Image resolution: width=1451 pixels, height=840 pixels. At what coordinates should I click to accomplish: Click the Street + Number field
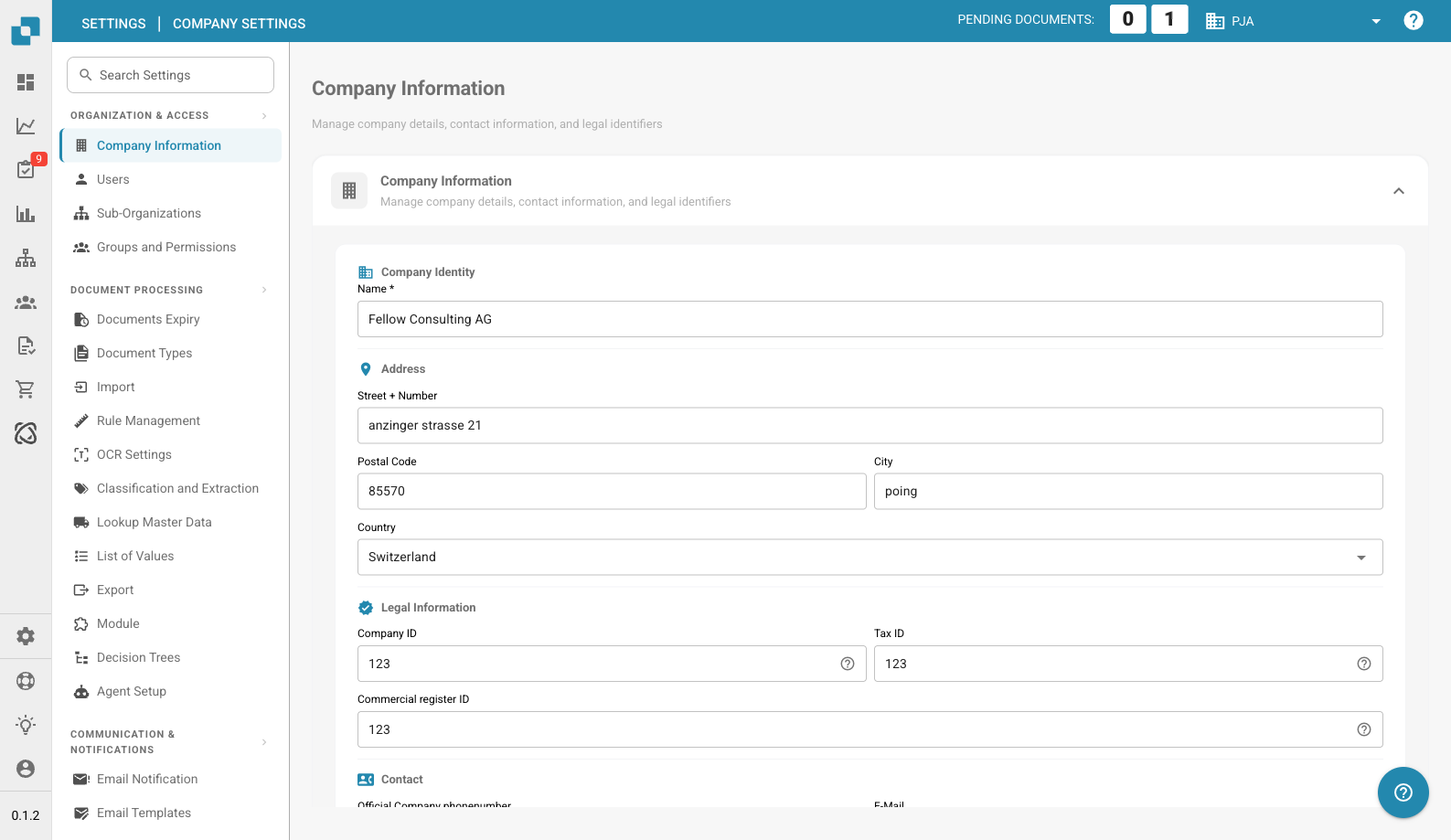870,425
